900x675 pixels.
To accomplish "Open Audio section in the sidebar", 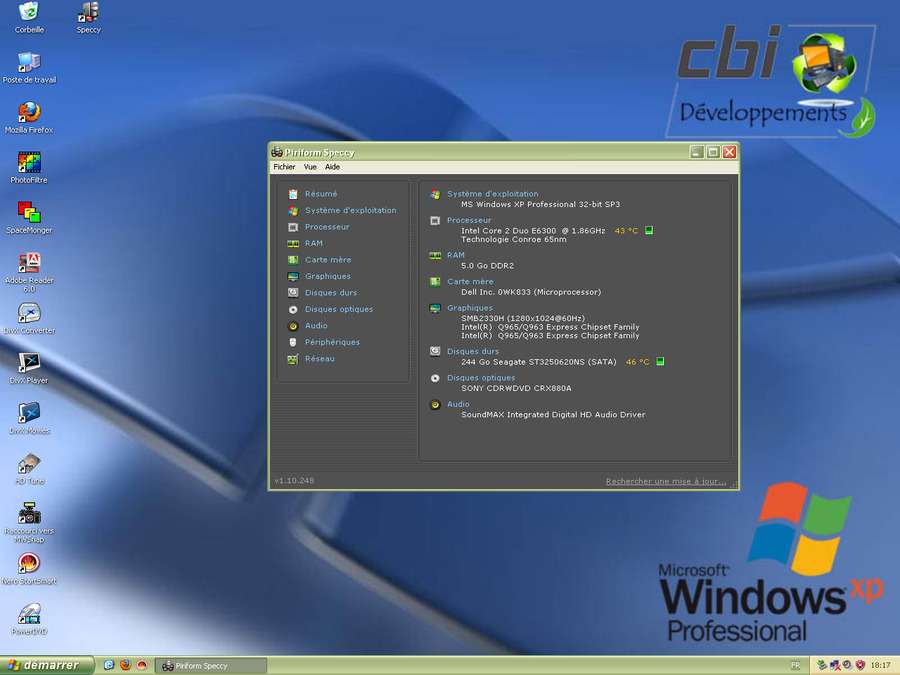I will [x=316, y=325].
